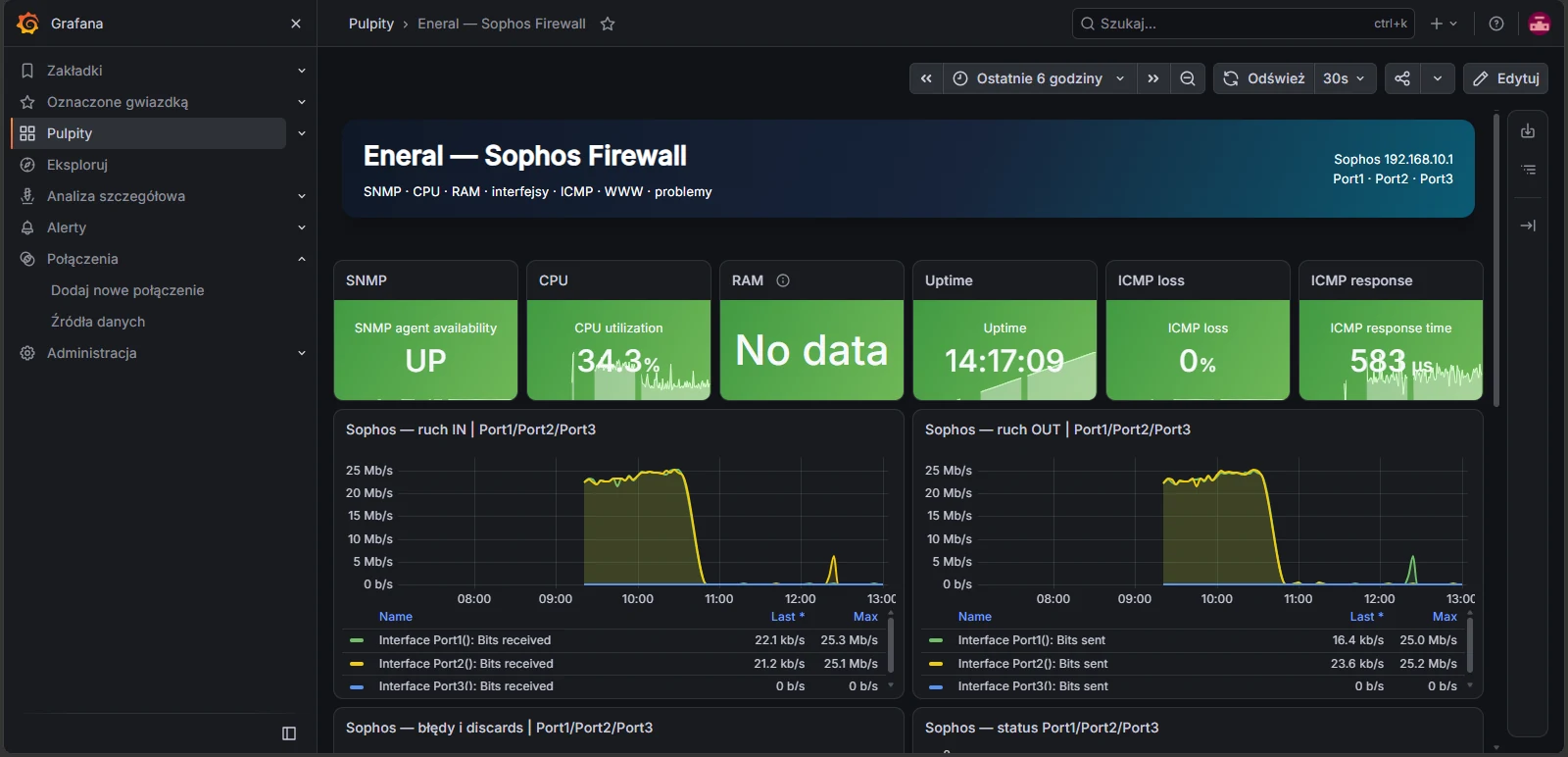Screen dimensions: 1568x757
Task: Toggle Interface Port2 Bits sent series
Action: click(1033, 664)
